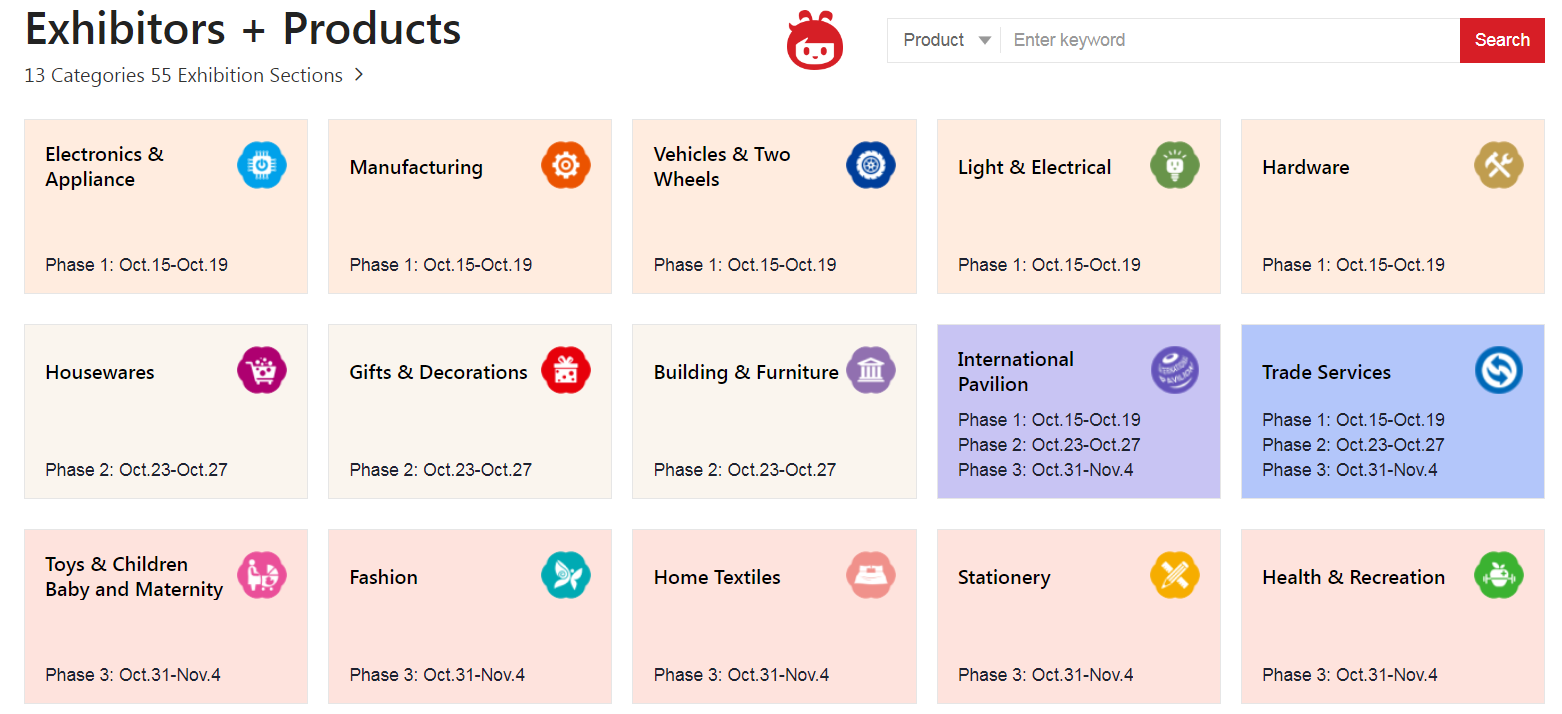Open the Product search type dropdown

pos(945,40)
